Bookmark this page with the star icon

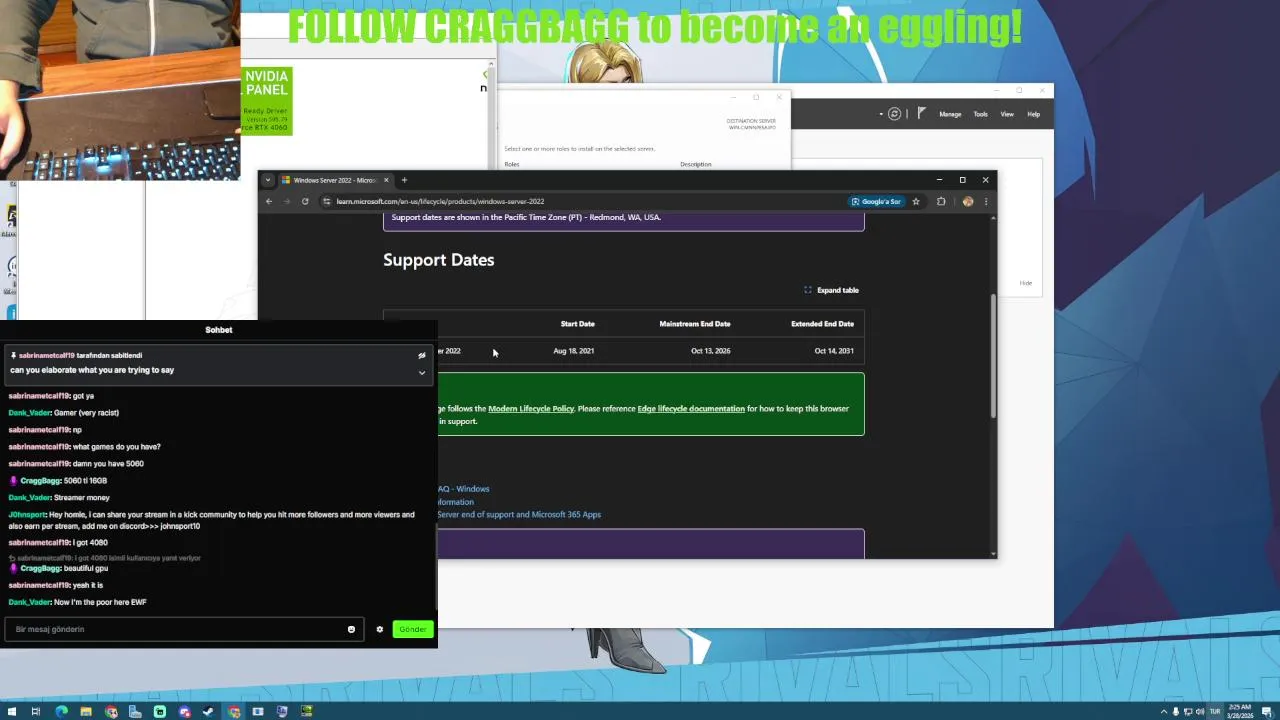(x=915, y=201)
